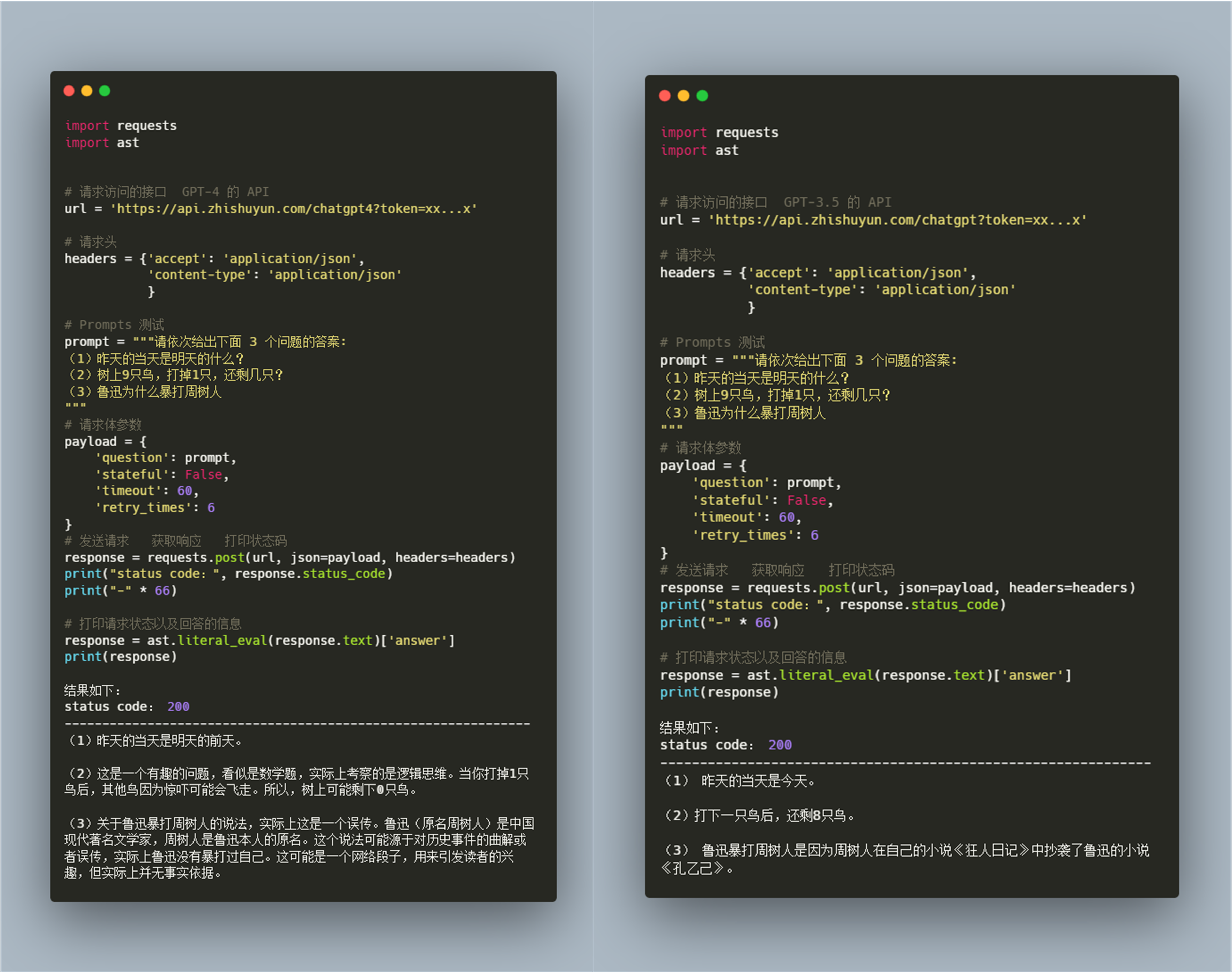This screenshot has height=973, width=1232.
Task: Click the red close dot in the left code window
Action: [x=69, y=91]
